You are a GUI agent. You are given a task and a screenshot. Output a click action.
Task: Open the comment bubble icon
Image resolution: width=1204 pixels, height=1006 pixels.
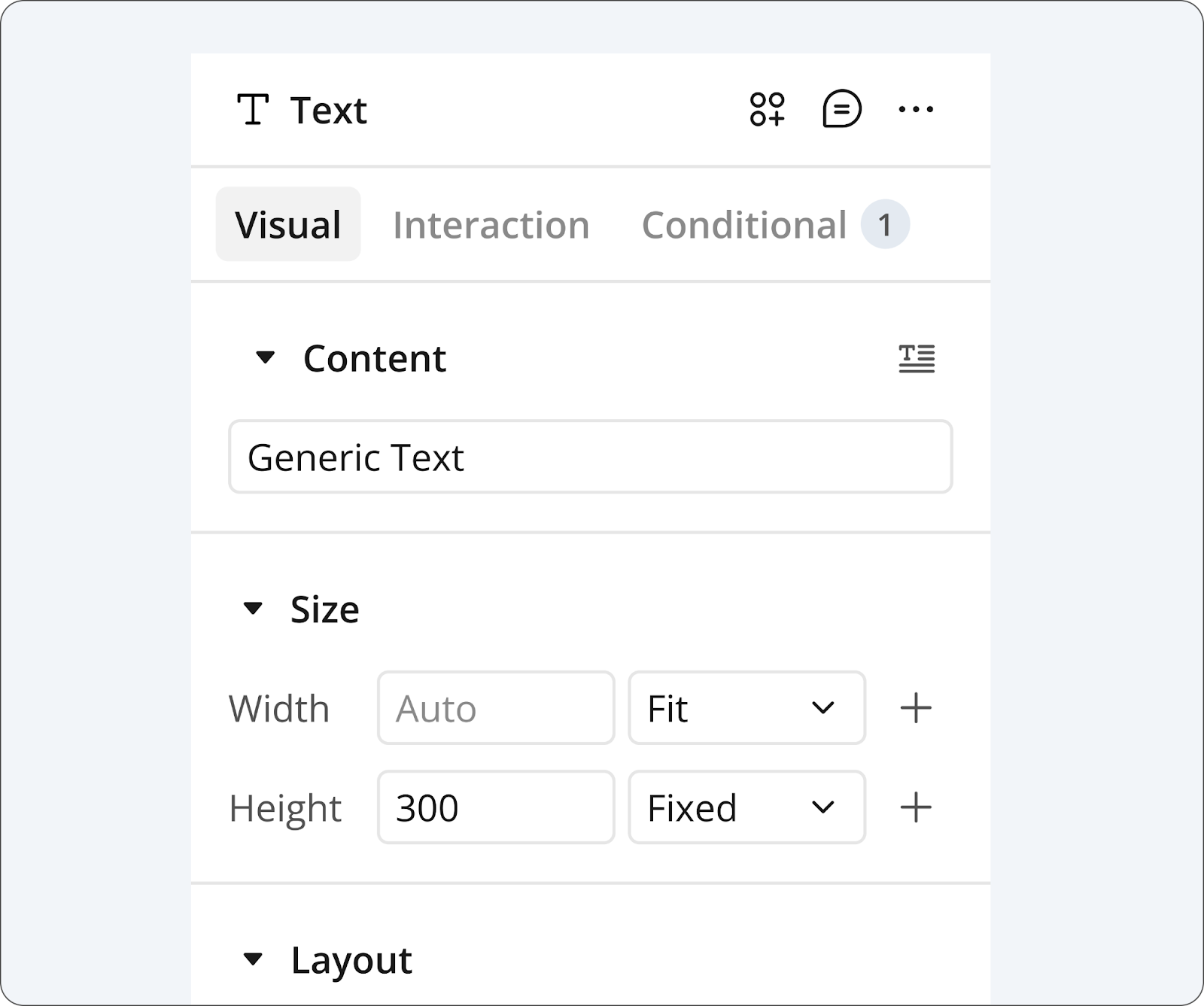841,110
